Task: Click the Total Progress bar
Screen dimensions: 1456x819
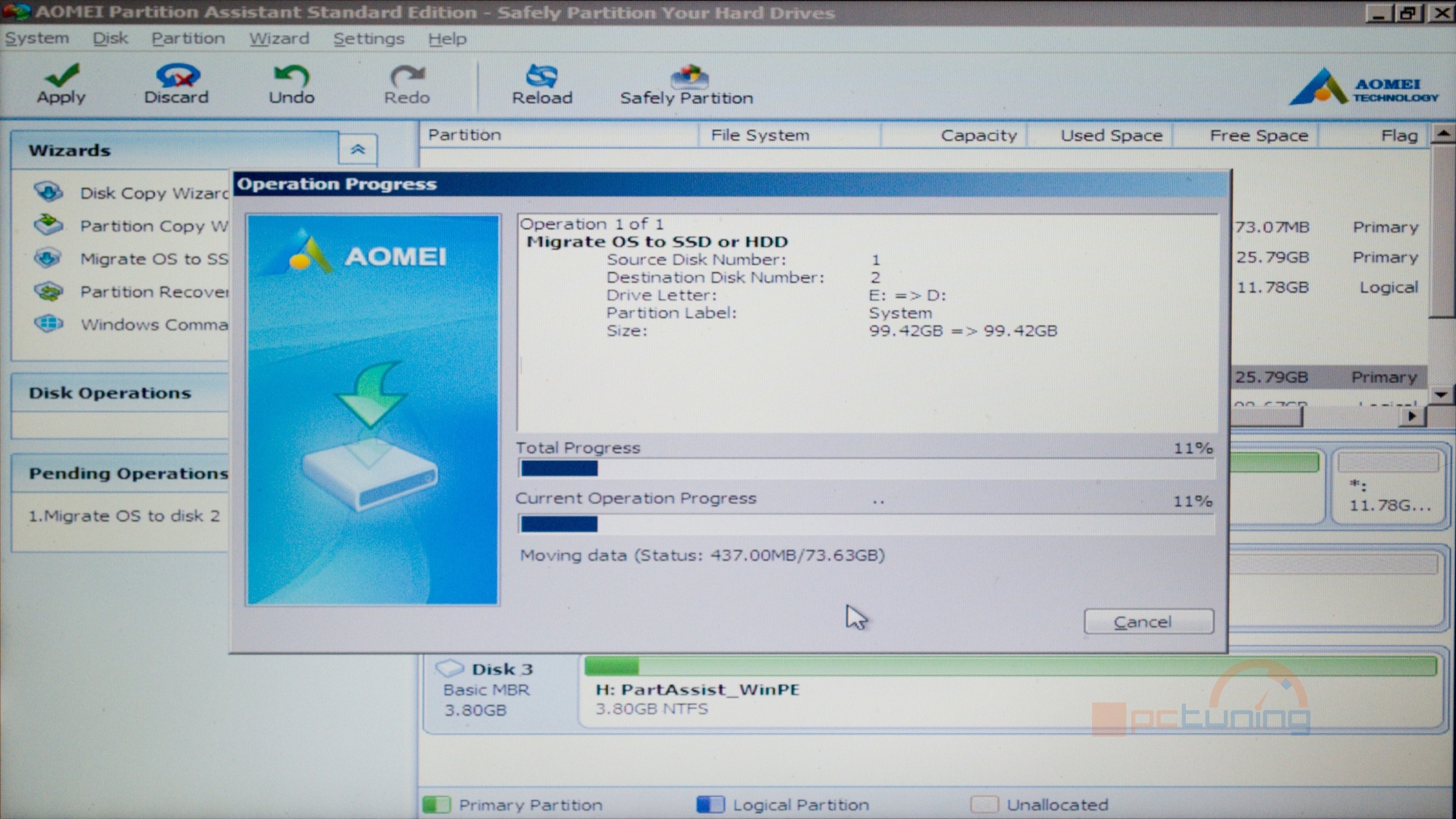Action: (x=866, y=468)
